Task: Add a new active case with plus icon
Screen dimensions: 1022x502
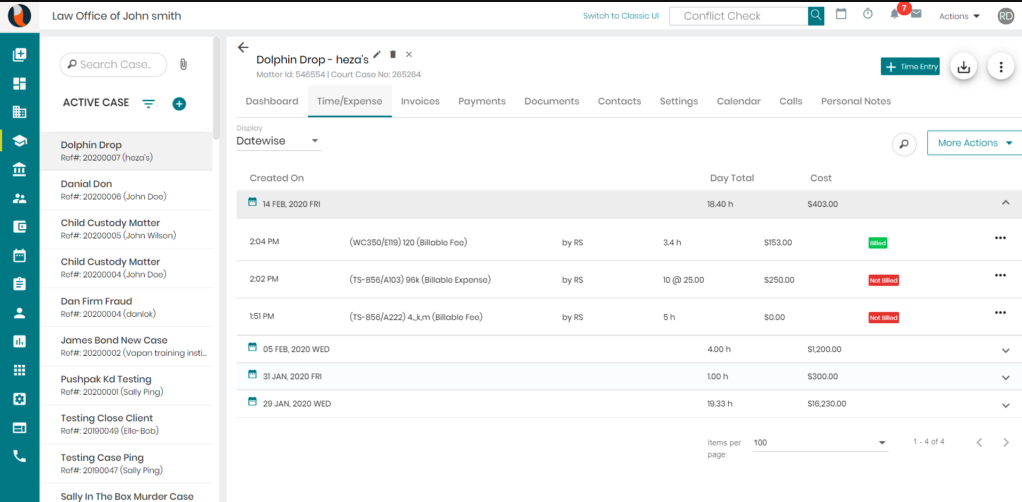Action: [179, 104]
